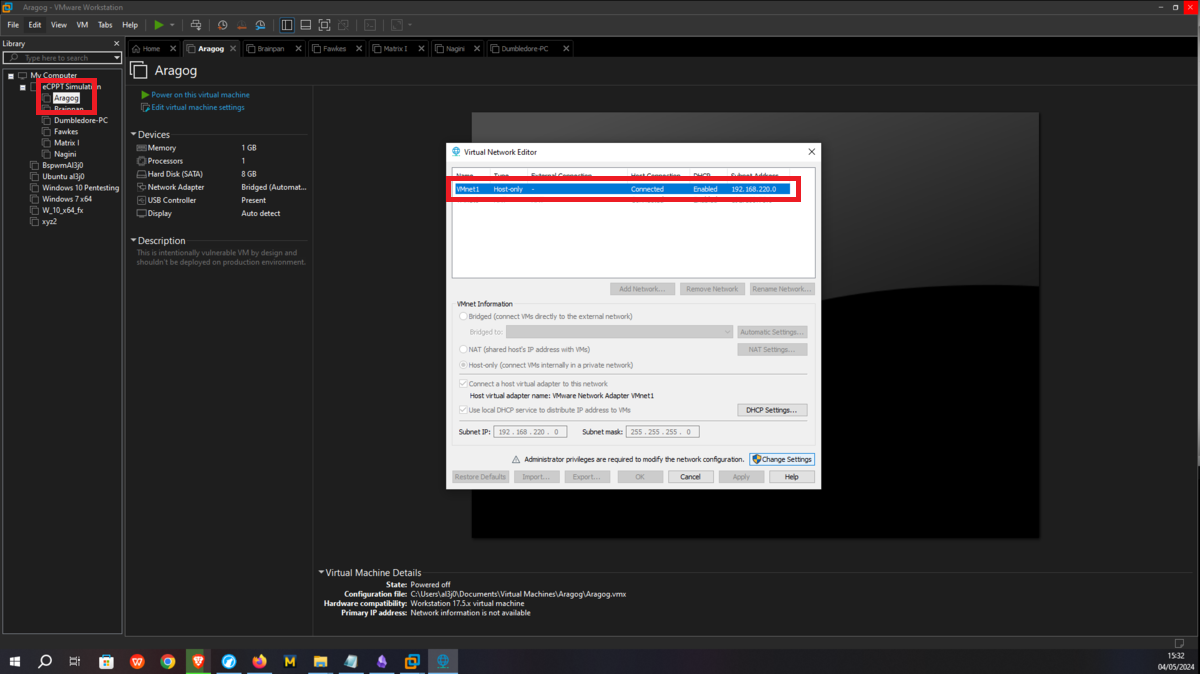Screen dimensions: 1200x674
Task: Open the Tabs menu
Action: click(x=105, y=25)
